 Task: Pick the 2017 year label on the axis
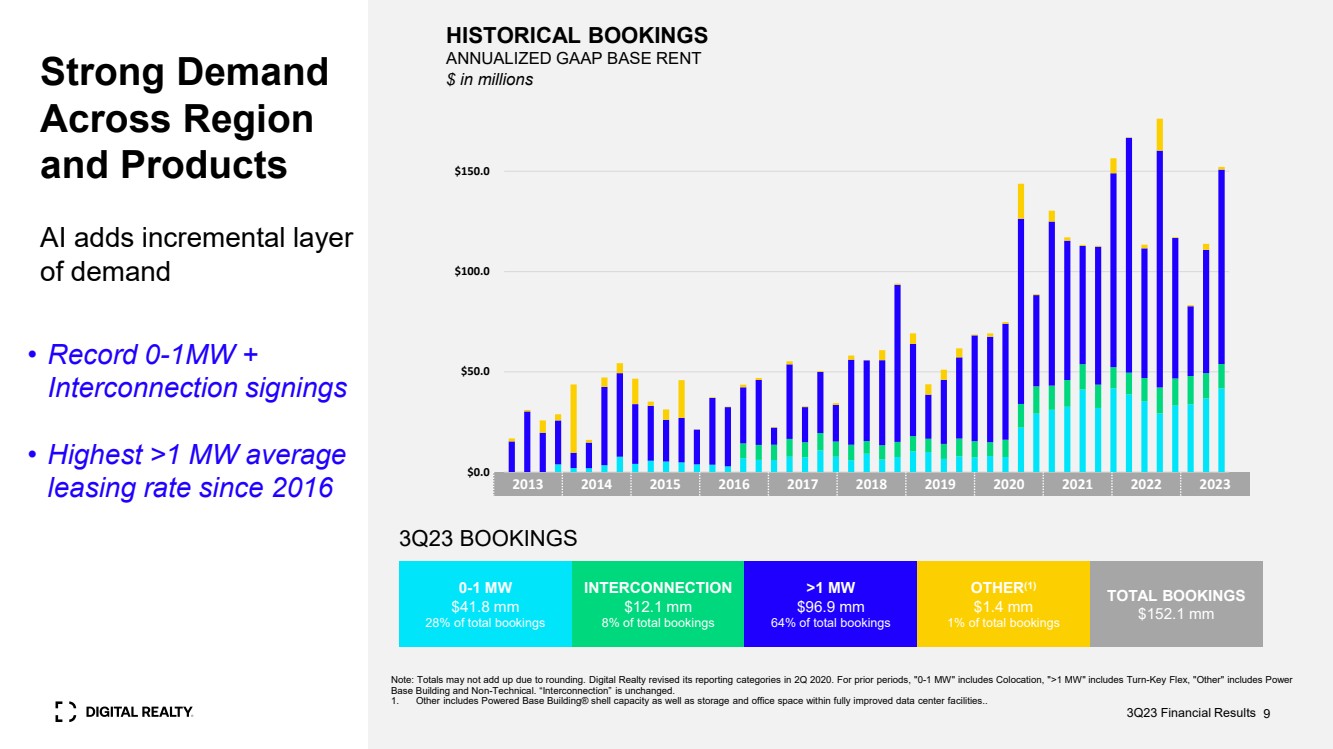[802, 484]
